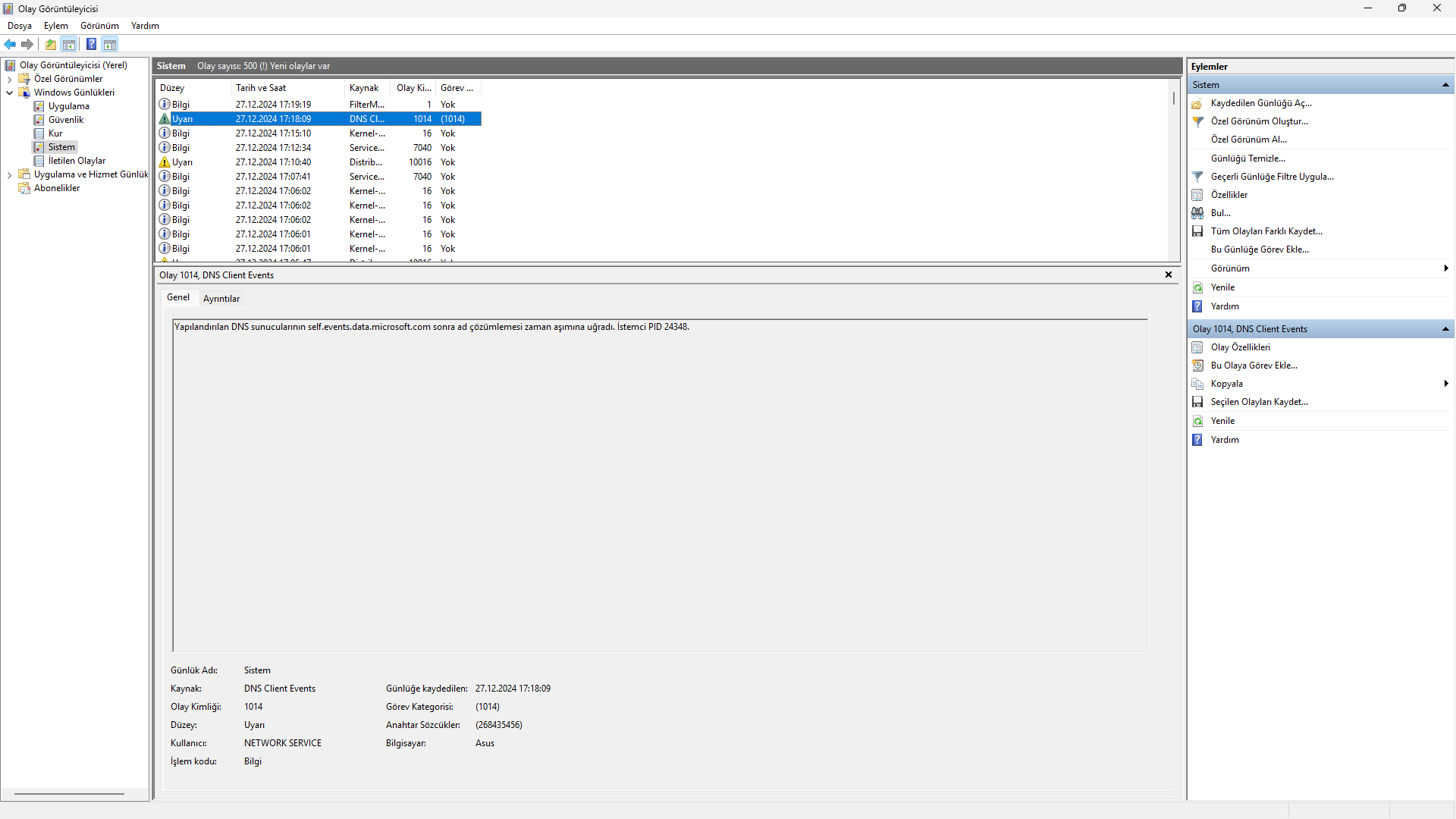
Task: Open the Dosya menu
Action: (20, 26)
